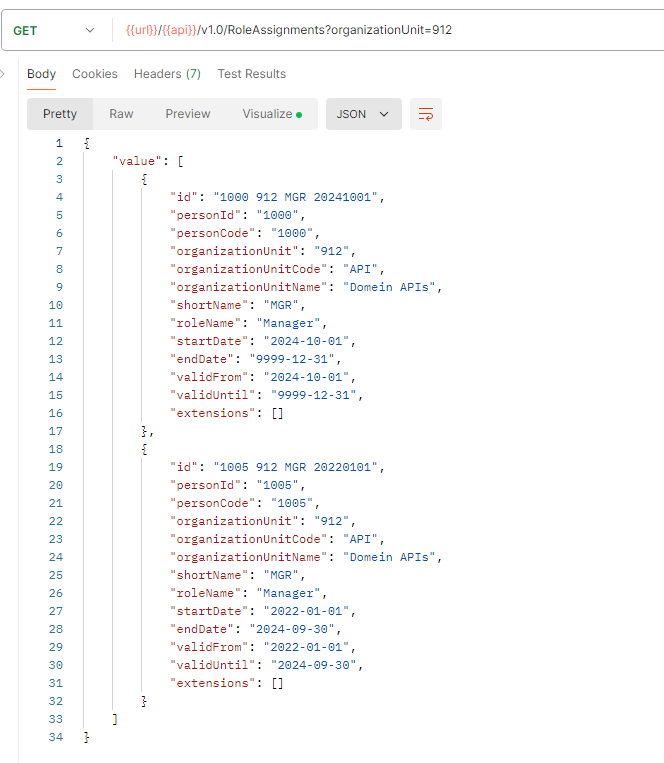Open the GET method dropdown
The image size is (664, 763).
tap(55, 30)
